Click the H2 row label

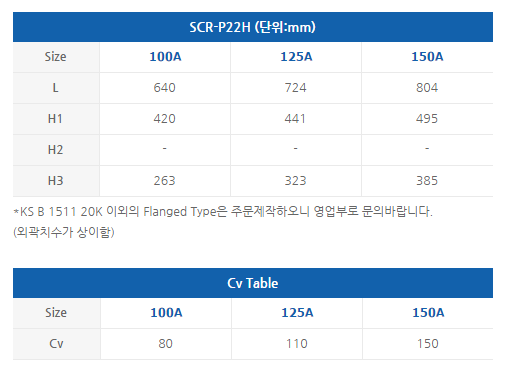click(x=56, y=150)
